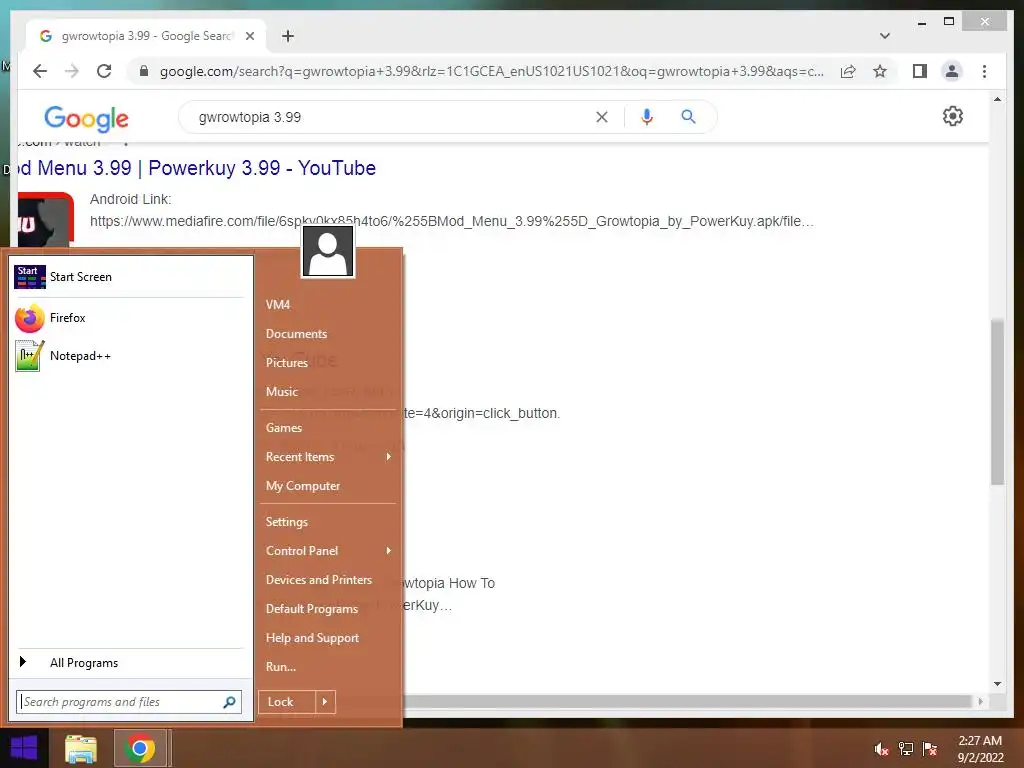The image size is (1024, 768).
Task: Click Chrome's forward arrow button
Action: click(72, 71)
